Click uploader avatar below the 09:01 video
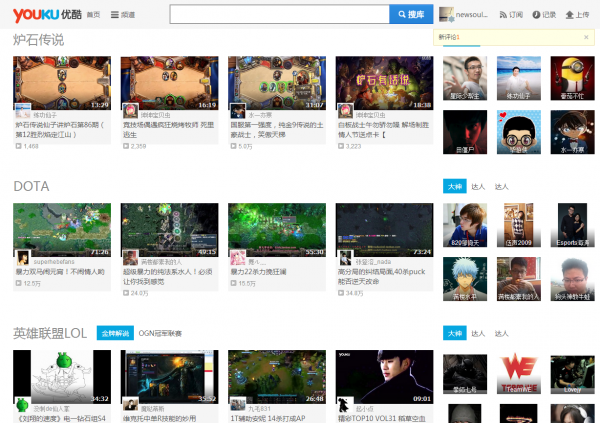This screenshot has height=423, width=600. click(x=345, y=405)
